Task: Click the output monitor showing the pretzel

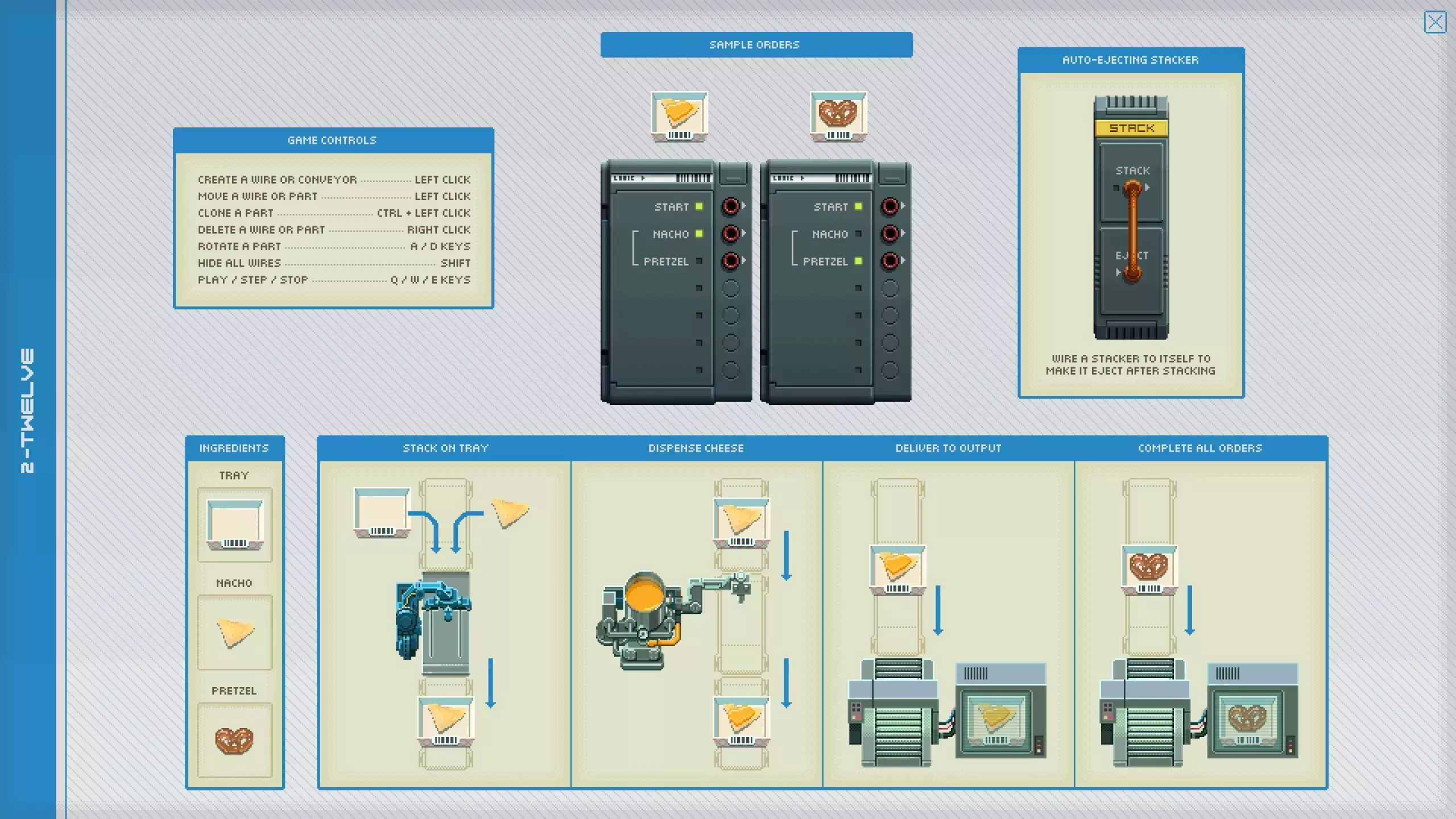Action: (1253, 711)
